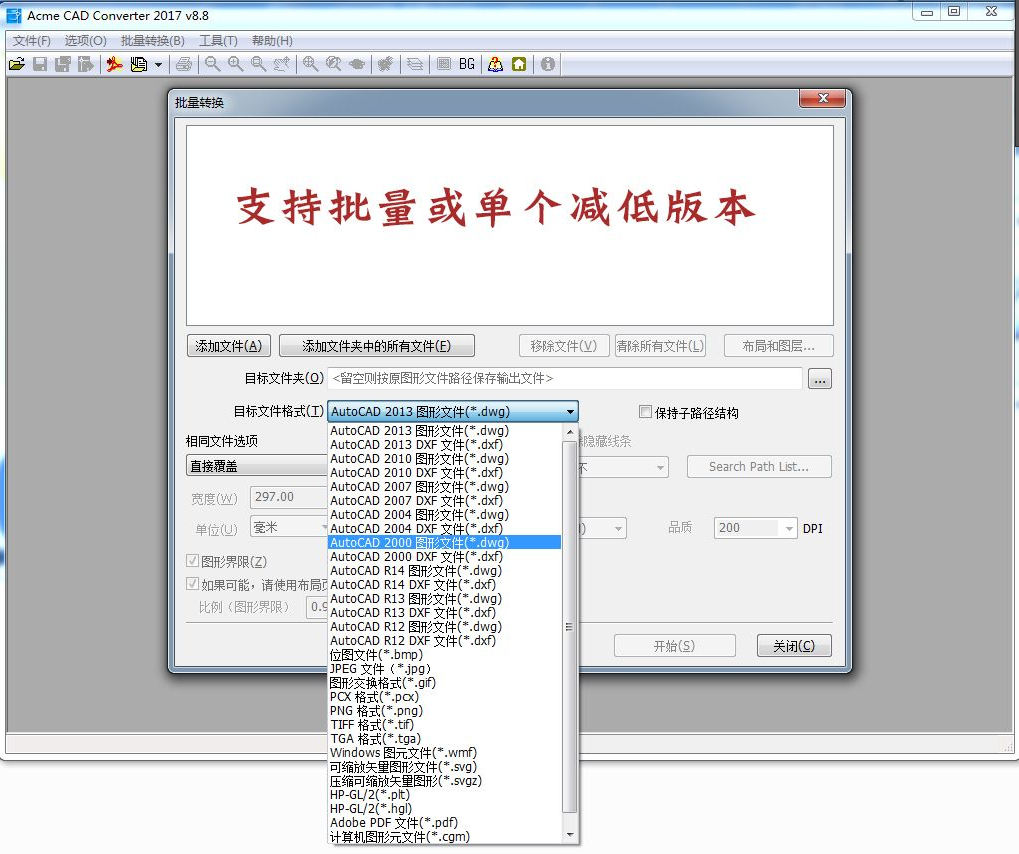Click the batch convert toolbar icon
The height and width of the screenshot is (854, 1019).
point(137,64)
